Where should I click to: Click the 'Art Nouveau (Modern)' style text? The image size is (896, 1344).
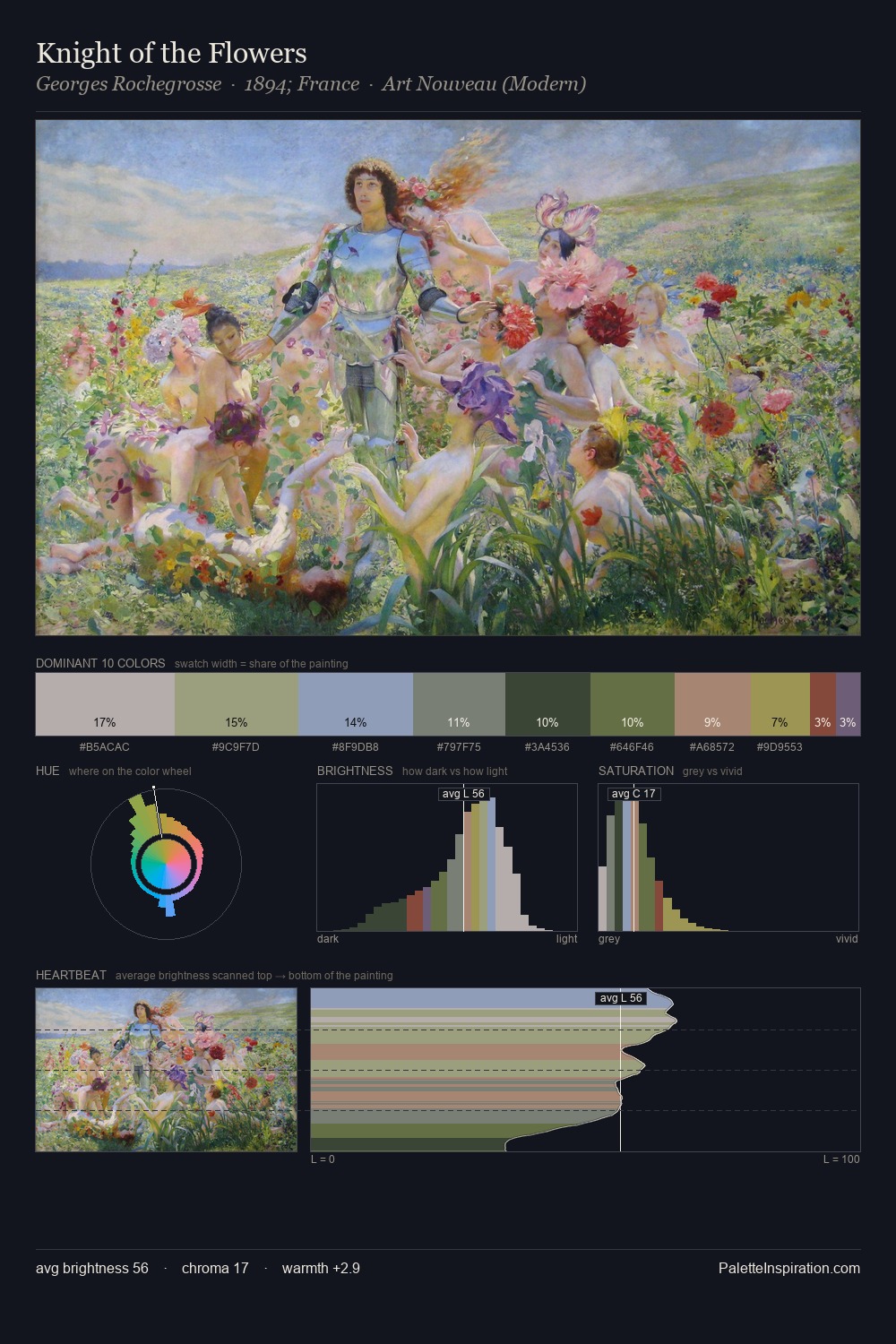[x=484, y=84]
